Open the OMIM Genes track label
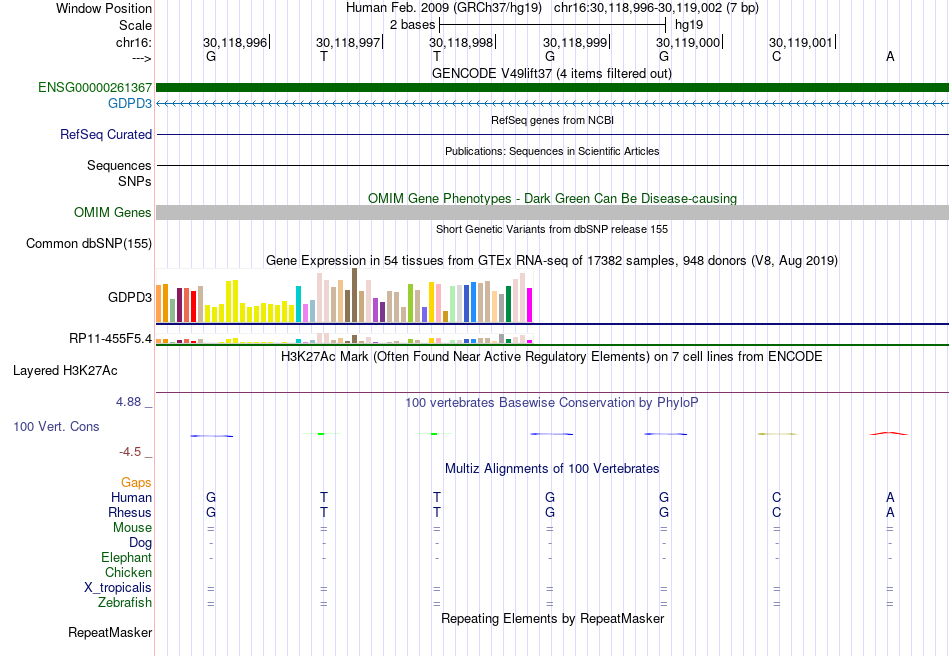The height and width of the screenshot is (656, 950). [113, 213]
